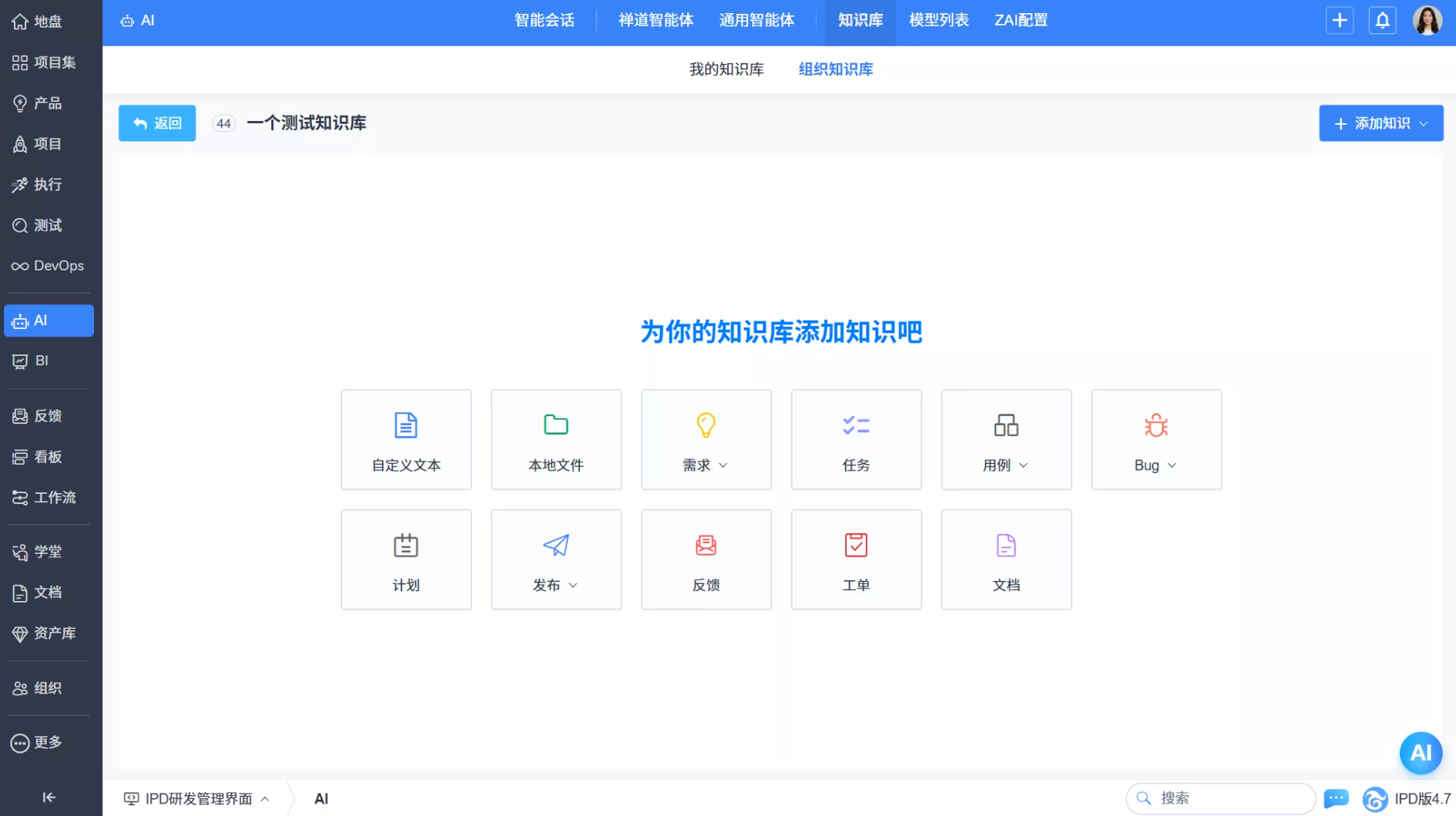Click the 返回 button
The width and height of the screenshot is (1456, 816).
[156, 123]
